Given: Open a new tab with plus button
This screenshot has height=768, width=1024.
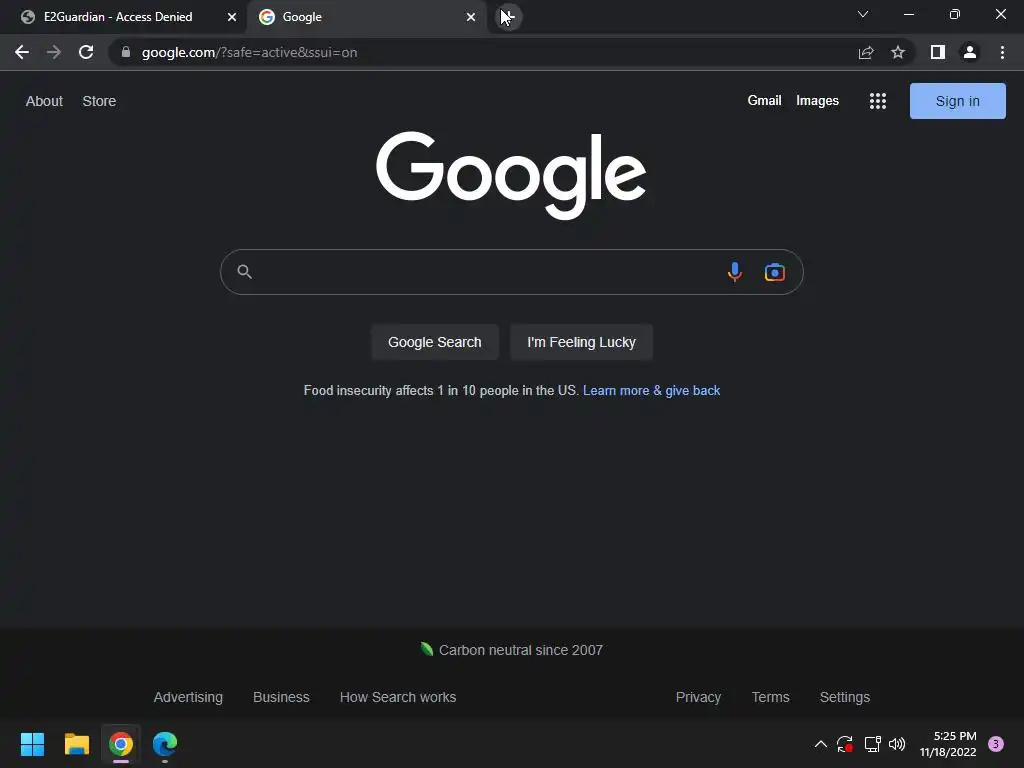Looking at the screenshot, I should [509, 17].
